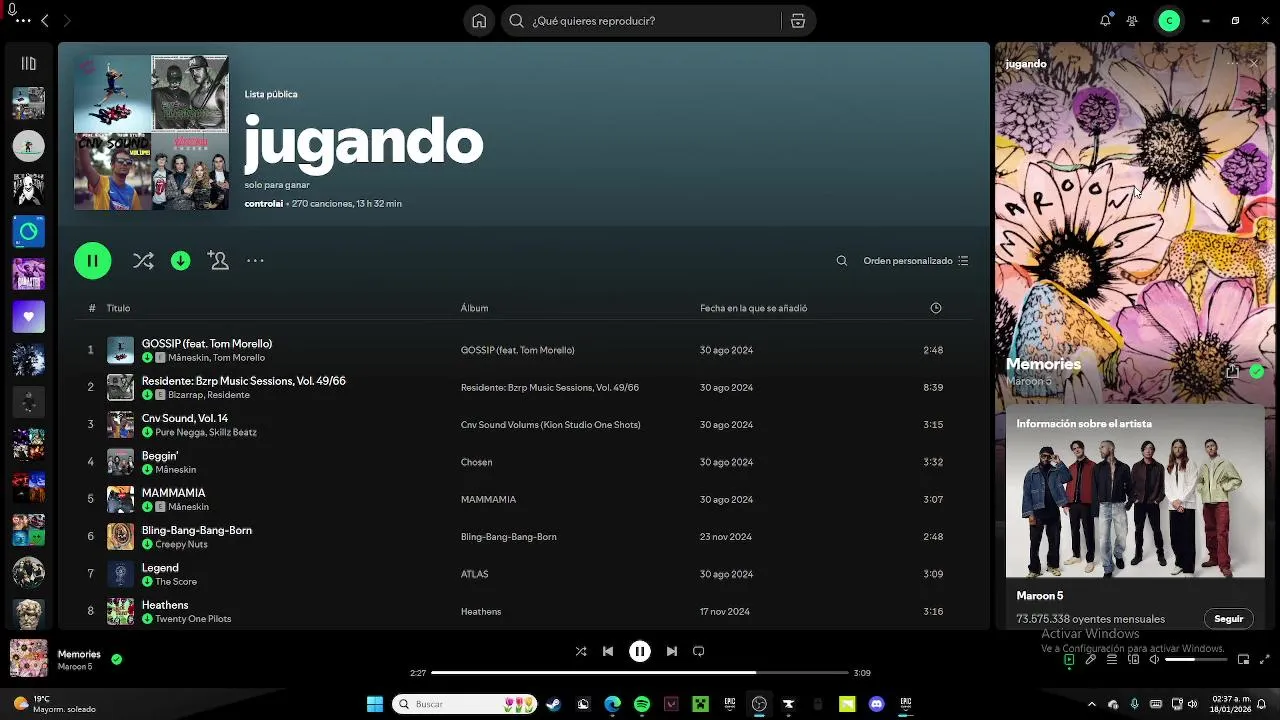Follow Maroon 5 with Seguir button
Screen dimensions: 1280x720
click(1228, 619)
